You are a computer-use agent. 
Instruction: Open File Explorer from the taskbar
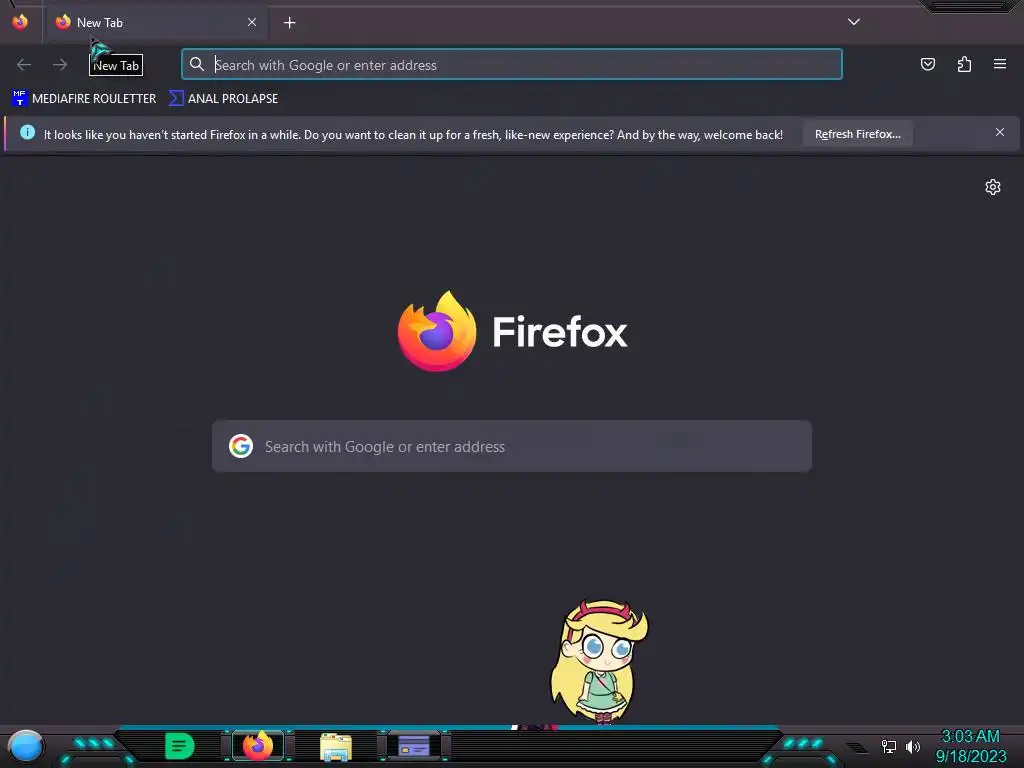(x=336, y=746)
